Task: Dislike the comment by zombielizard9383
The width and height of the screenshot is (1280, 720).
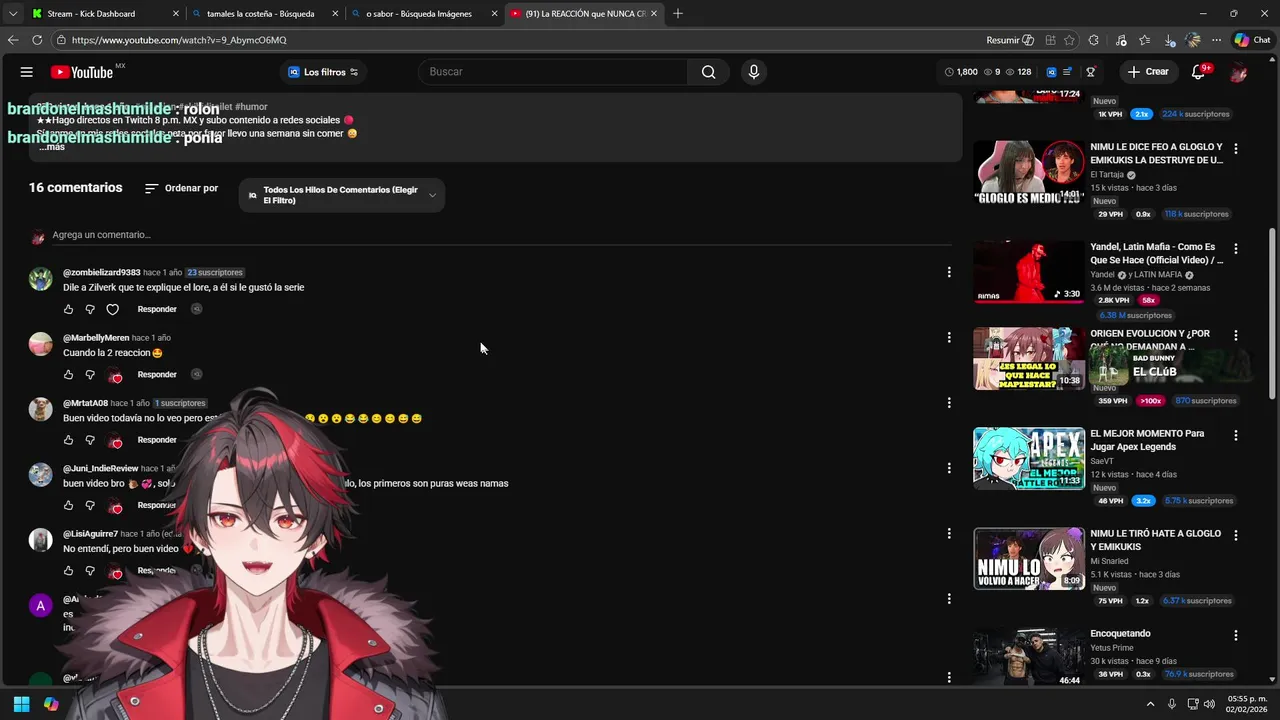Action: pyautogui.click(x=90, y=309)
